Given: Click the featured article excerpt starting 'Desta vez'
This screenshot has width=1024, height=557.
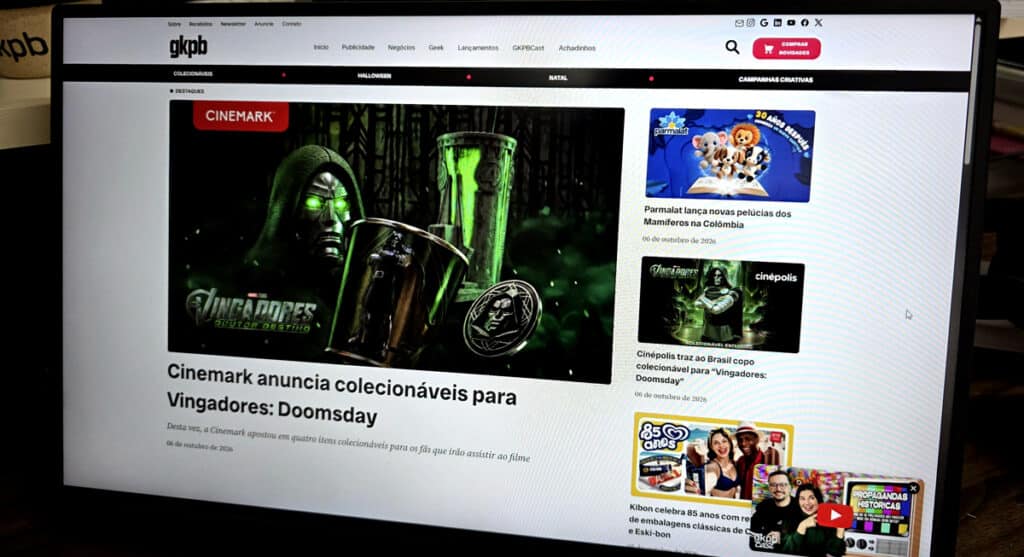Looking at the screenshot, I should [347, 442].
